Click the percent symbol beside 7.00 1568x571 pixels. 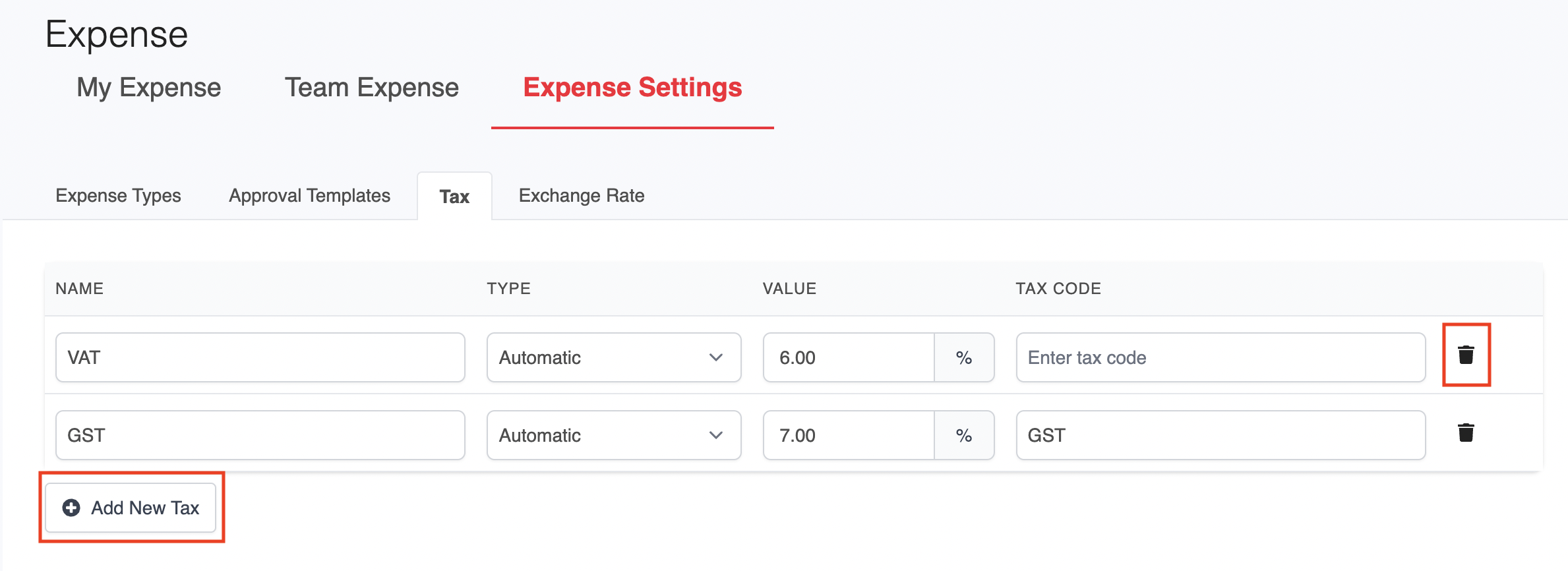click(x=963, y=435)
